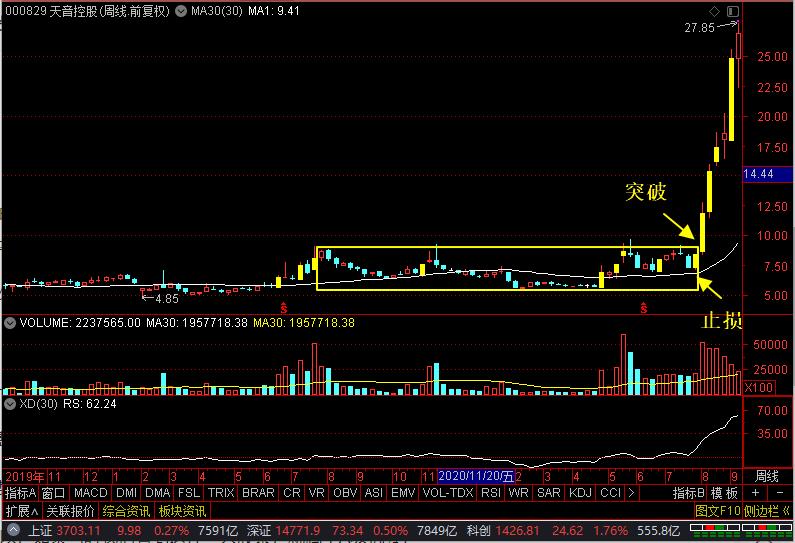795x543 pixels.
Task: Expand the XD(30) indicator dropdown arrow
Action: click(10, 404)
